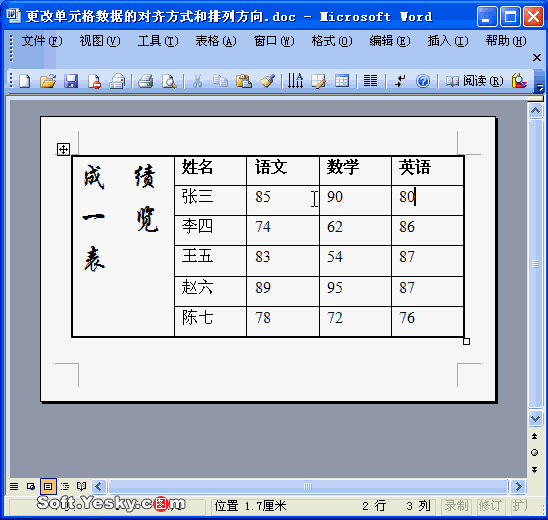Click the vertical scrollbar thumb
The height and width of the screenshot is (520, 548).
(x=535, y=264)
